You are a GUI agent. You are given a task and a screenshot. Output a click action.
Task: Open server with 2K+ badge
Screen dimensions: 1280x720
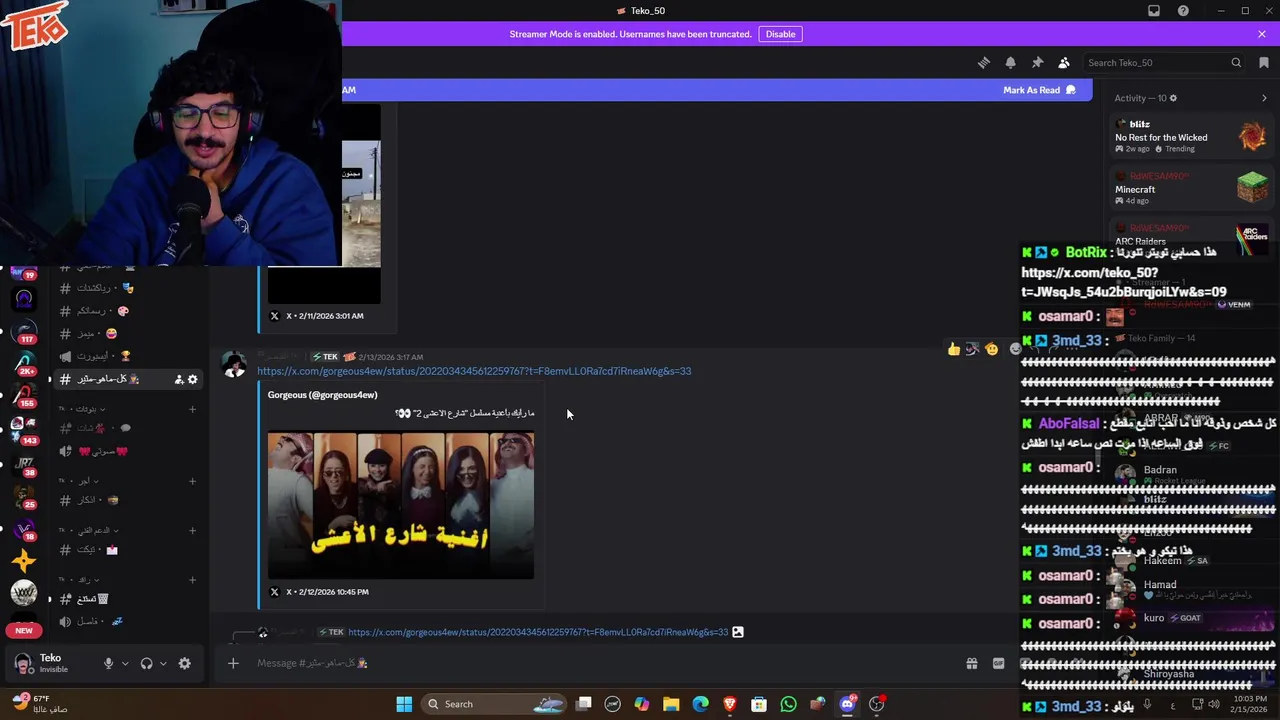24,364
